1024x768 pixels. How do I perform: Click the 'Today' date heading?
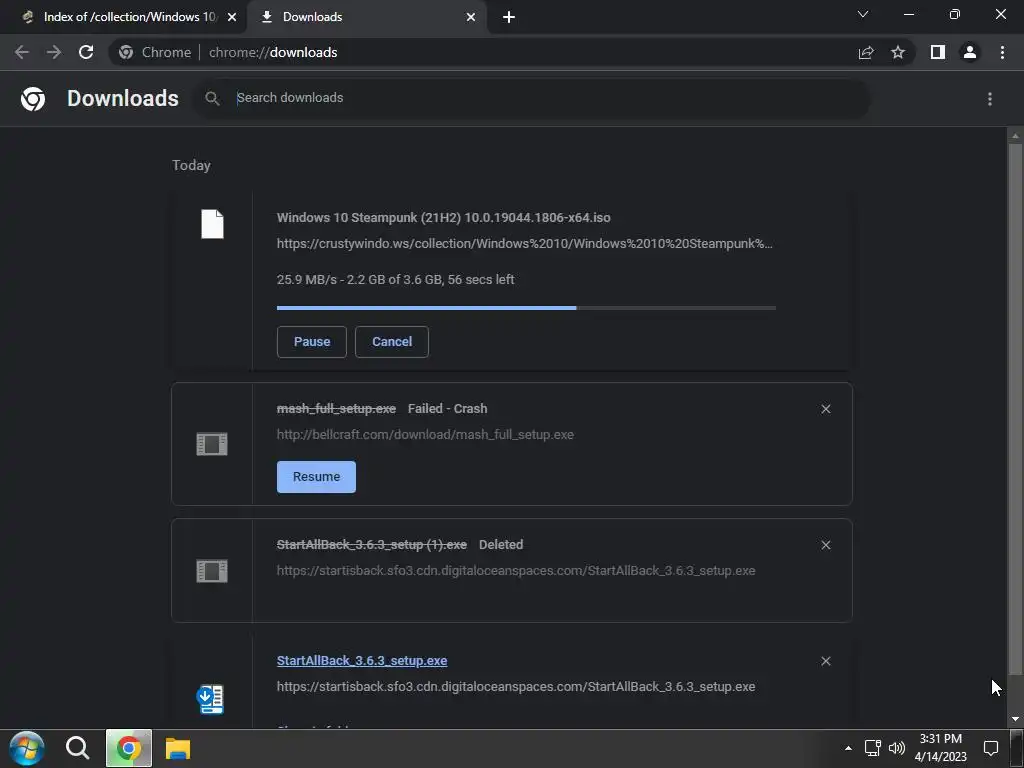(191, 165)
